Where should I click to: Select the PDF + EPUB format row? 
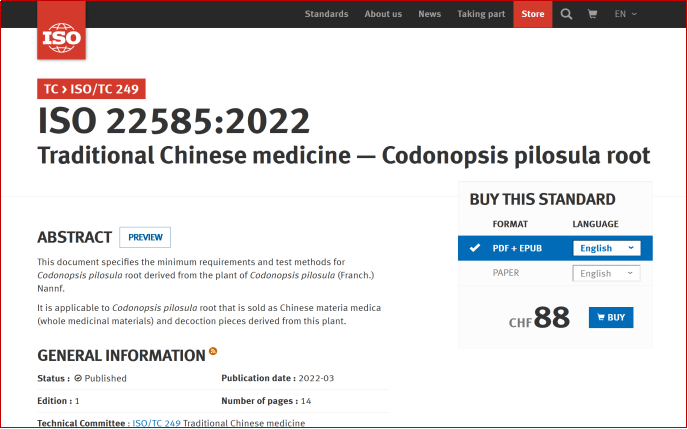pos(555,248)
